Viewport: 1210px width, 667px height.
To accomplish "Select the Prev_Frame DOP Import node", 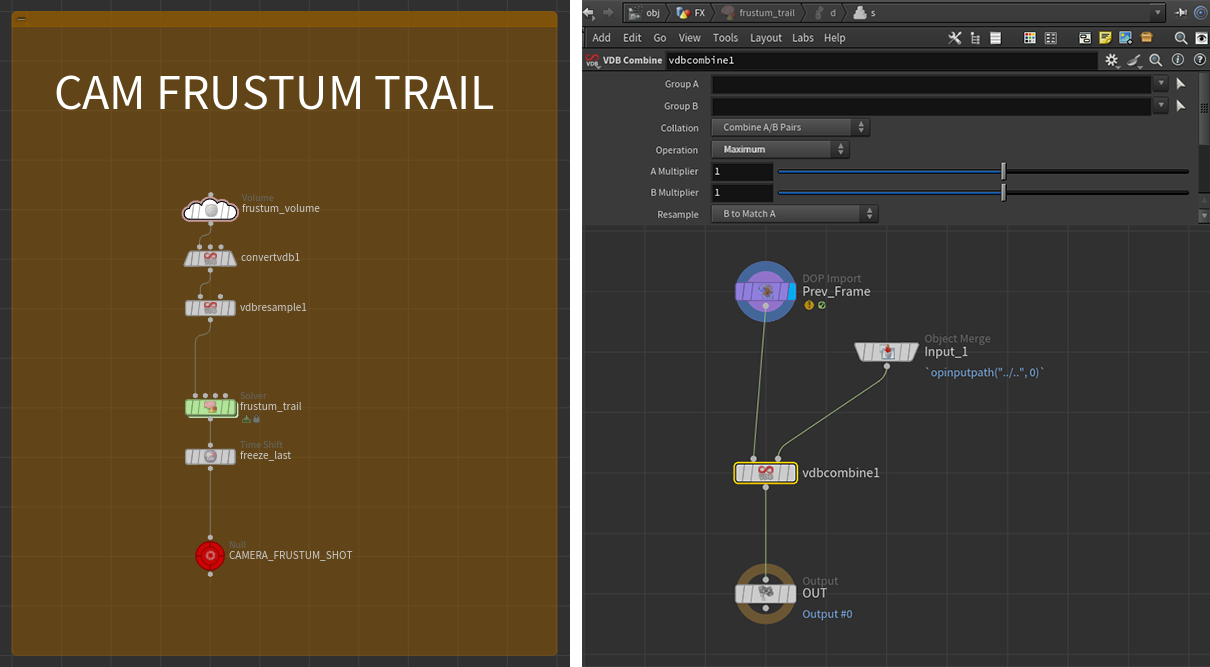I will (x=765, y=291).
